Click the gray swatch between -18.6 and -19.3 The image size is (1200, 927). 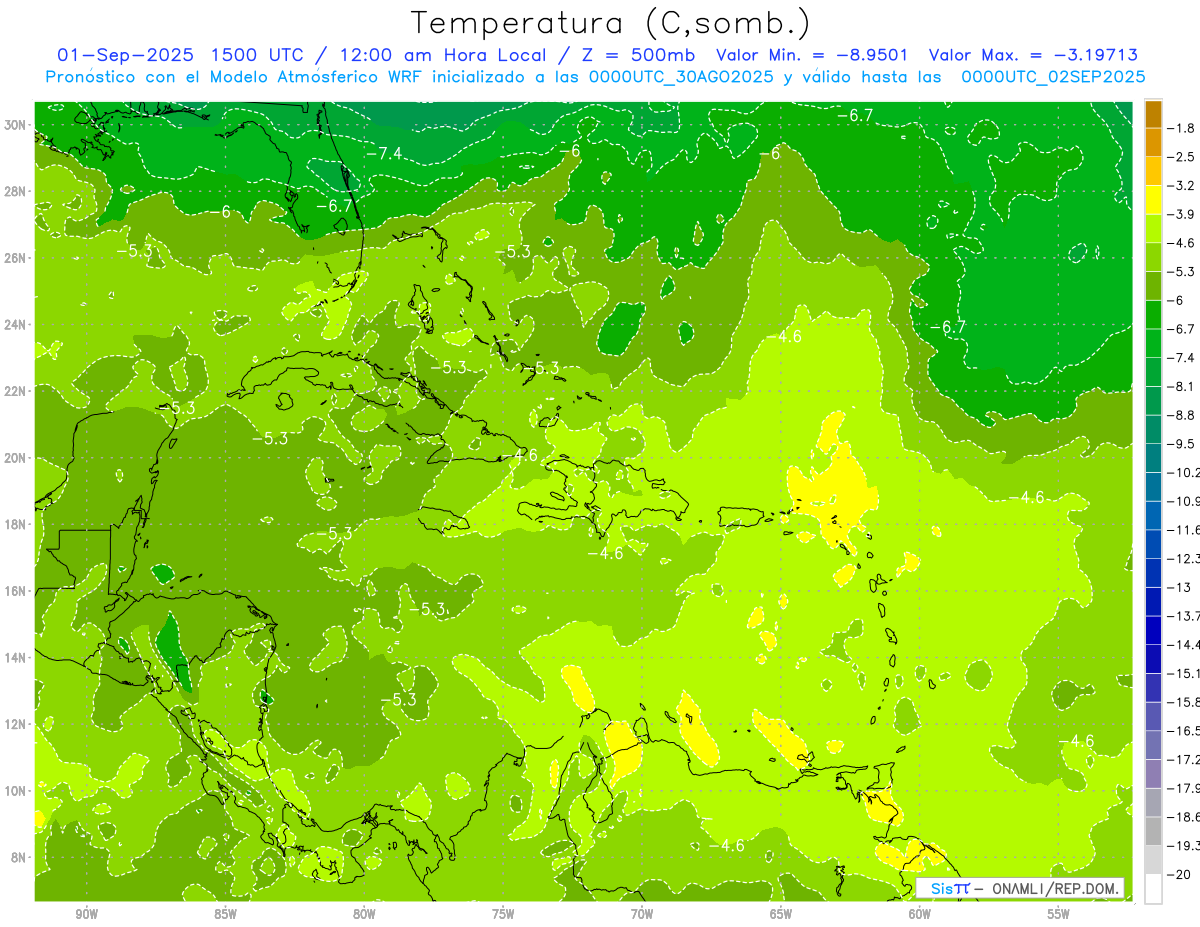pyautogui.click(x=1153, y=831)
